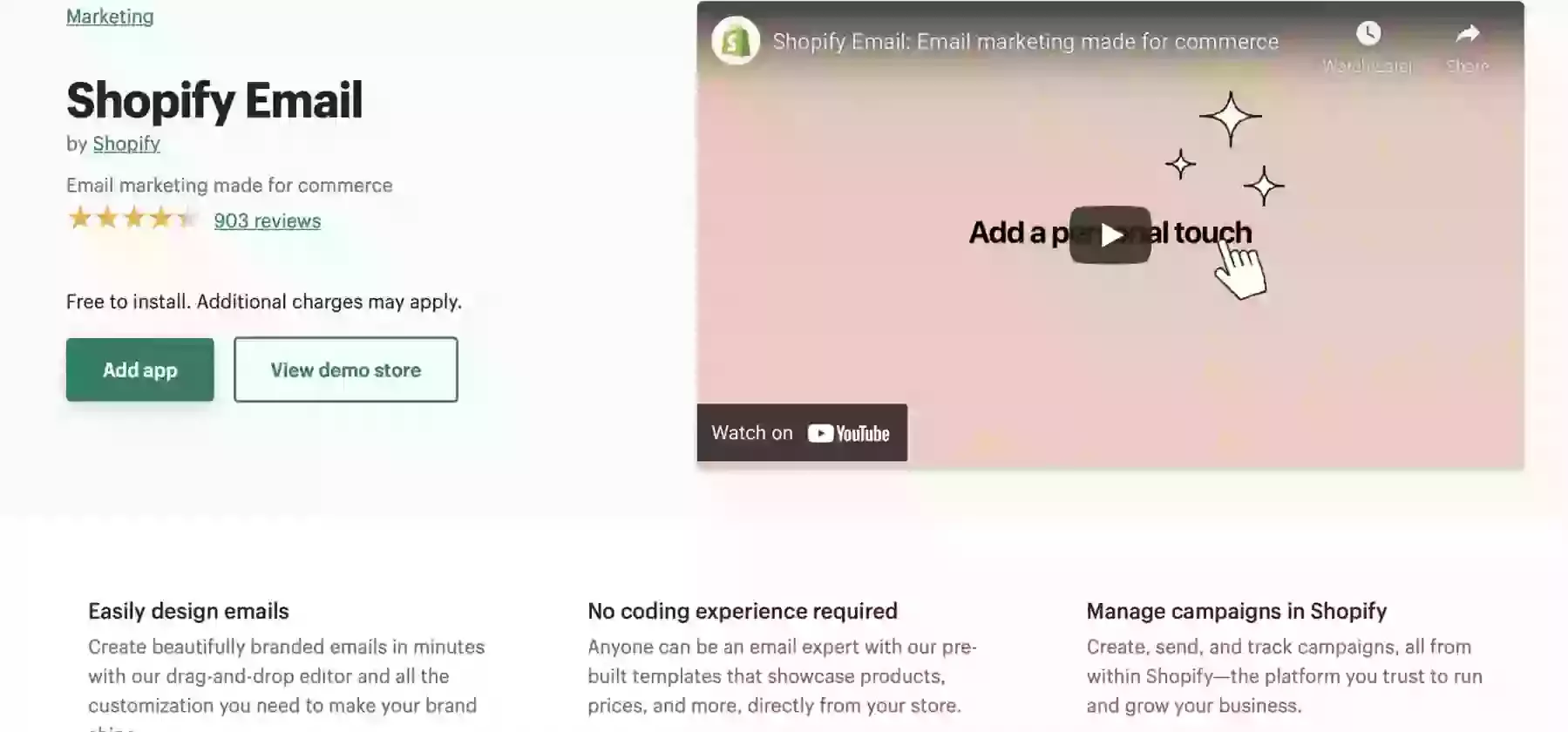Click Watch on YouTube button

coord(802,432)
